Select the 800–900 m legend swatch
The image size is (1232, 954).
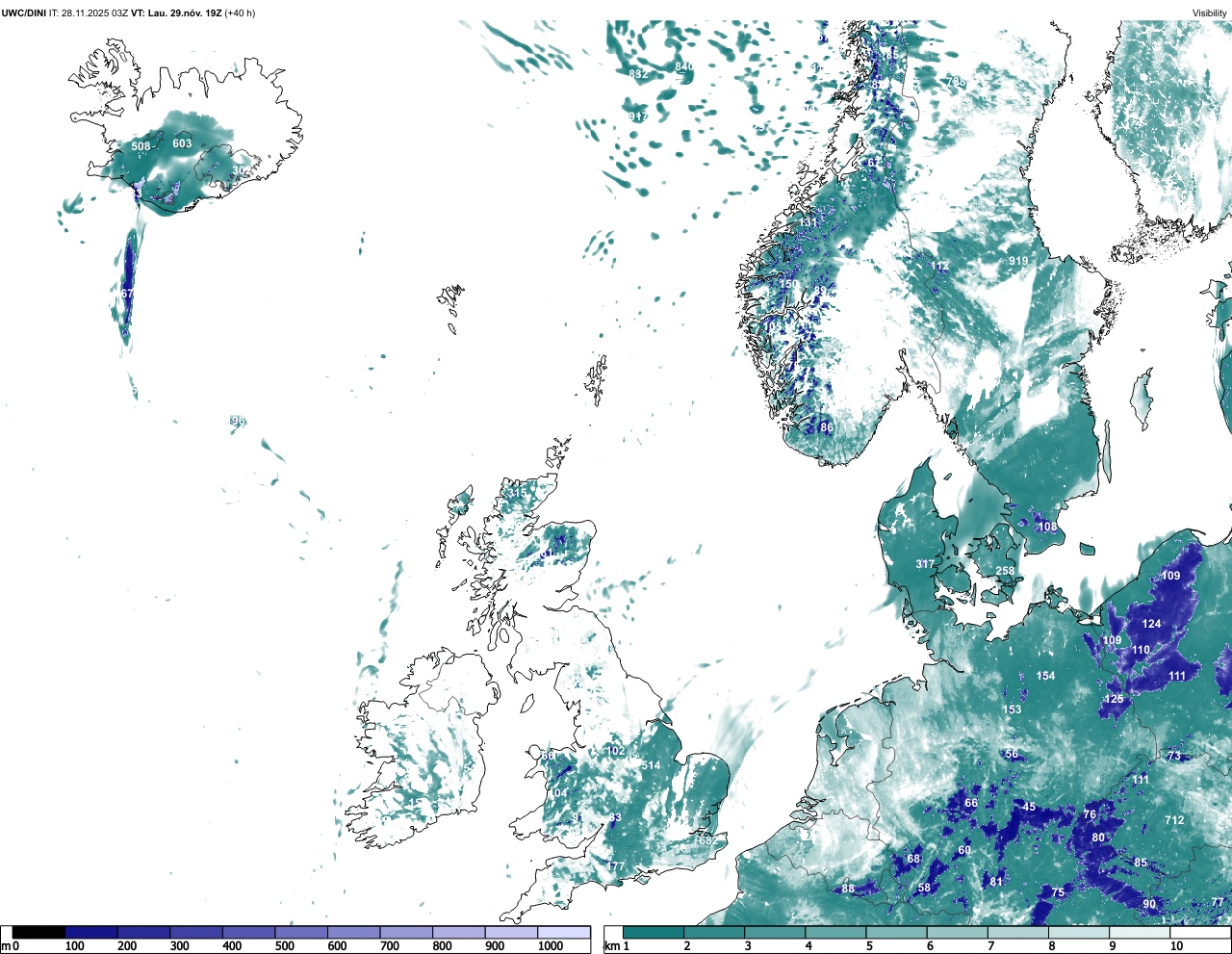pos(458,932)
